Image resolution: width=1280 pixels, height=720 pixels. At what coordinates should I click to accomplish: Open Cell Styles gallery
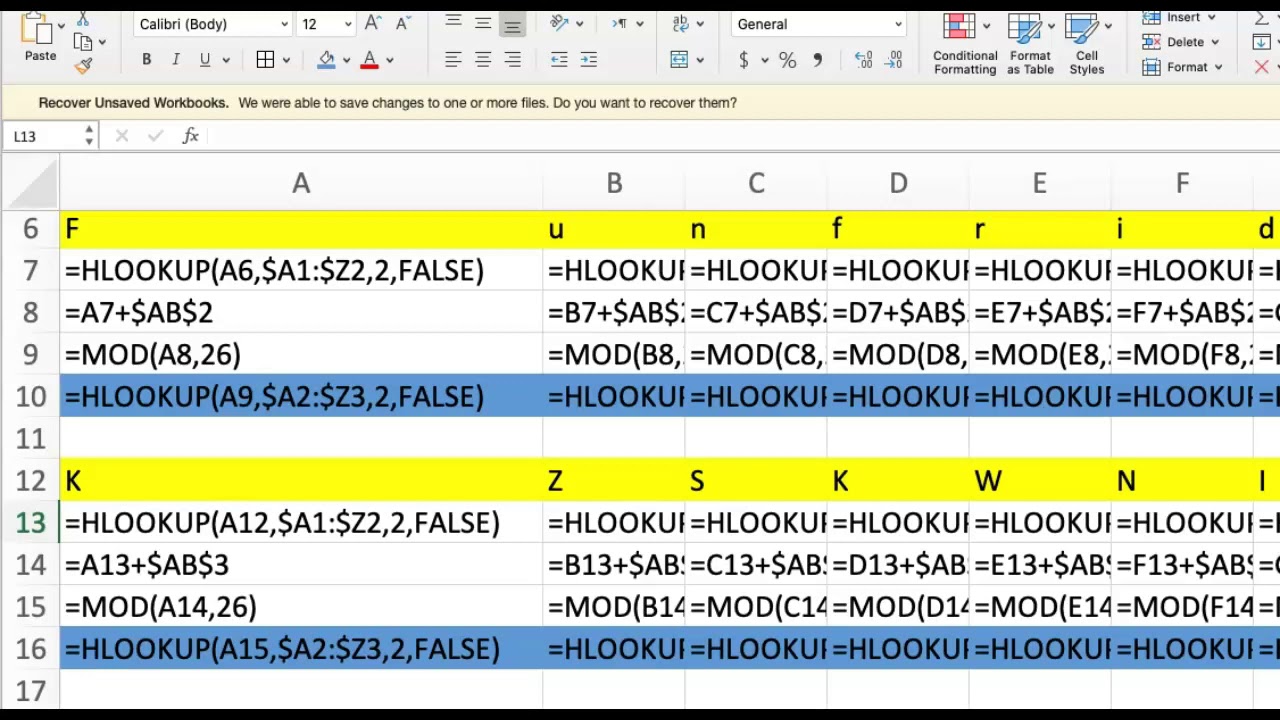tap(1087, 43)
